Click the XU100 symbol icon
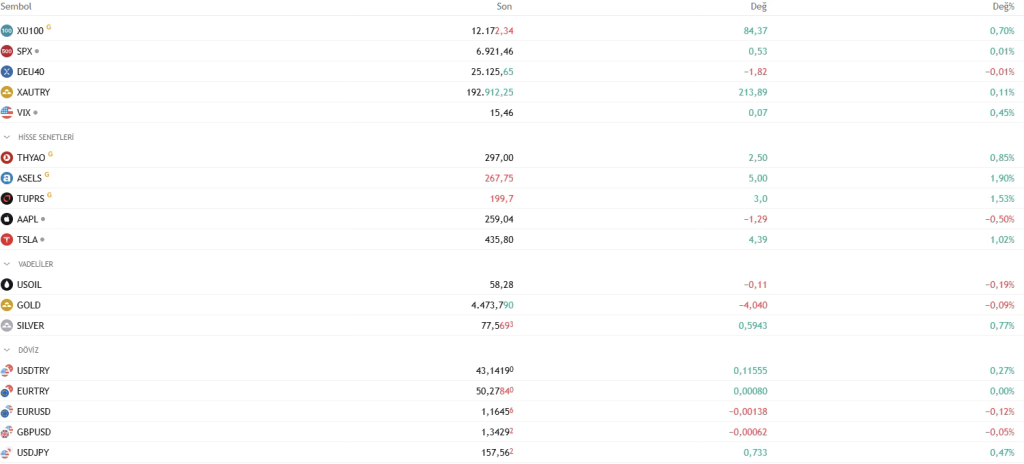 coord(7,31)
